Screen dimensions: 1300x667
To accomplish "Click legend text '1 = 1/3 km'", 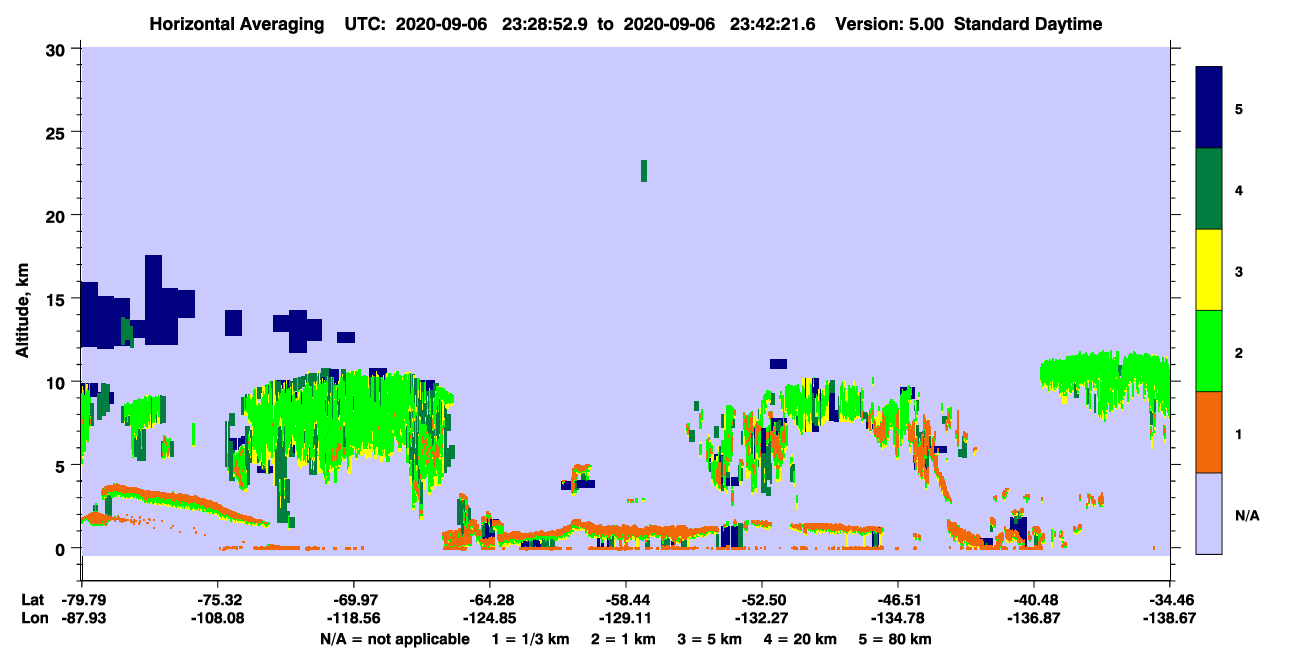I will (529, 639).
